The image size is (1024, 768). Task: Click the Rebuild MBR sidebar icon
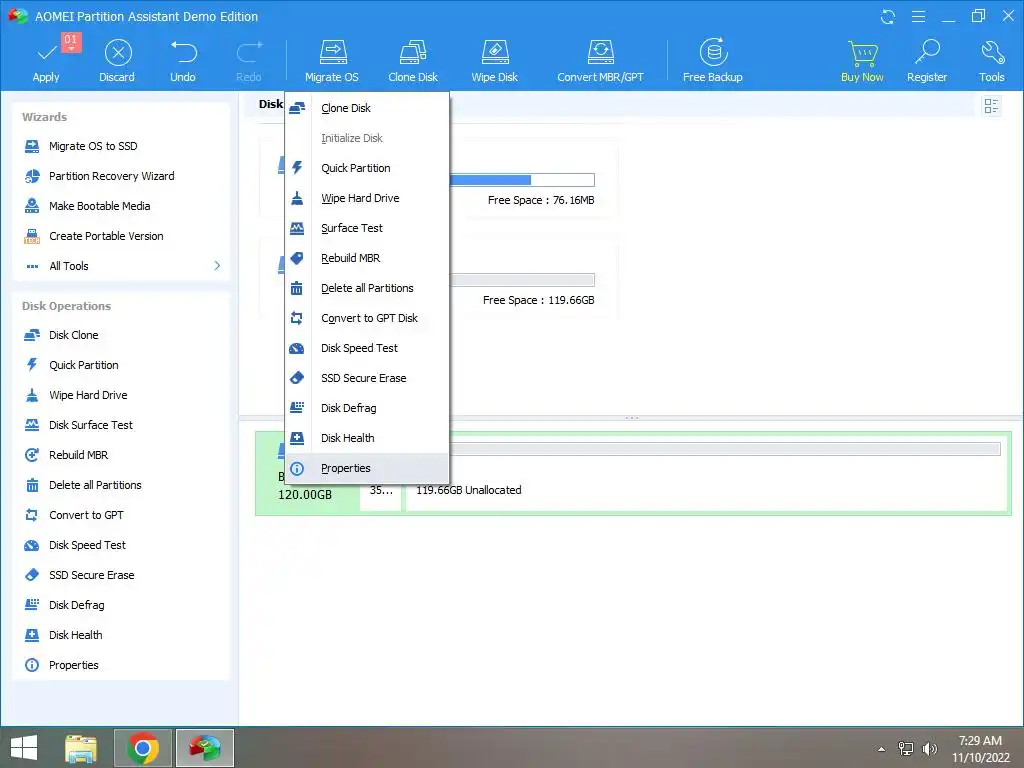32,455
